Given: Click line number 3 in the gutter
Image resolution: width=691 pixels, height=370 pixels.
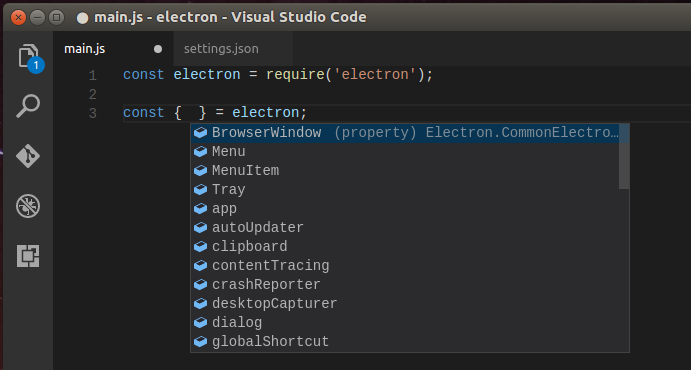Looking at the screenshot, I should 93,114.
